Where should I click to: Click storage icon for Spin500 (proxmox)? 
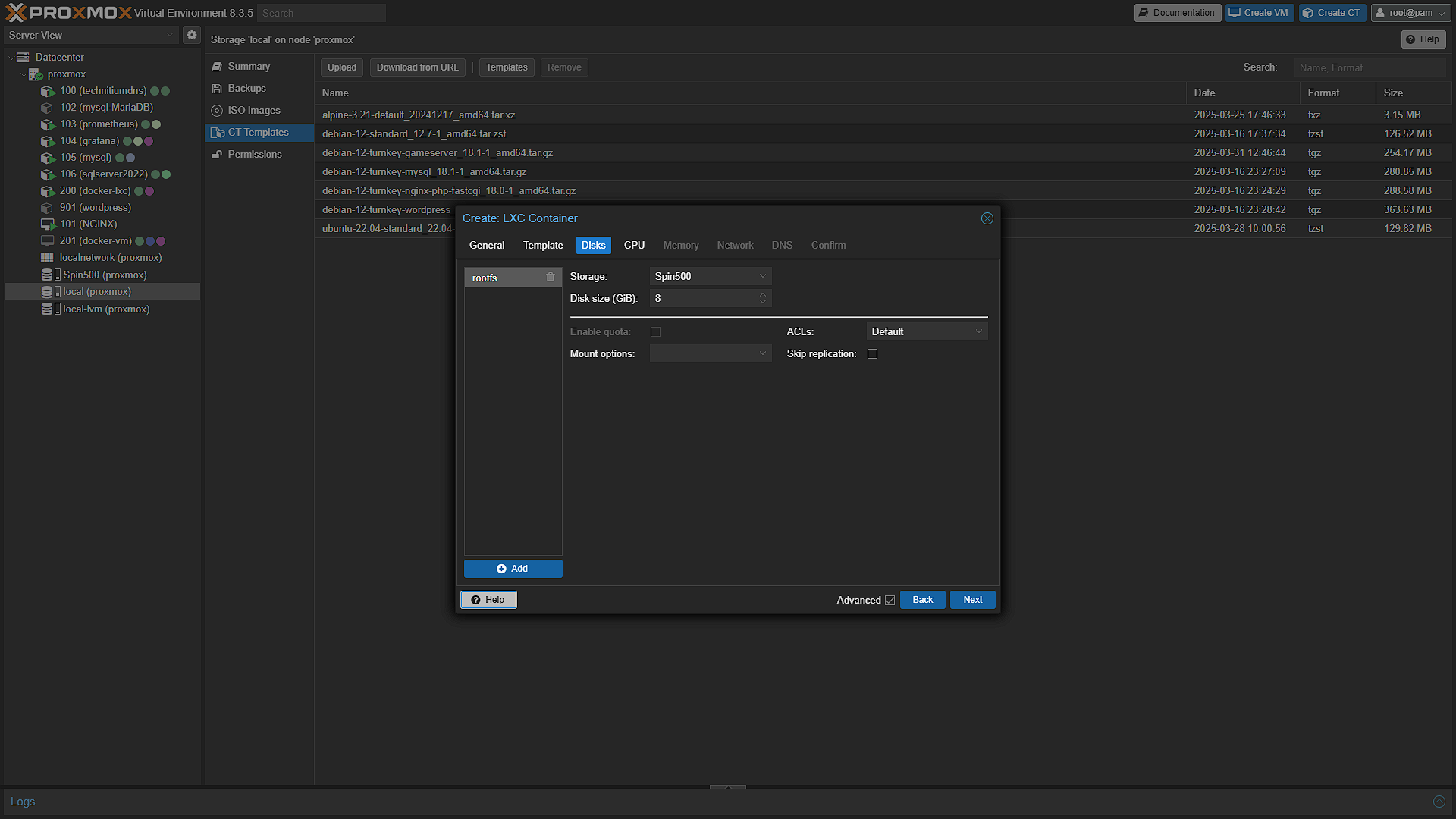(x=50, y=275)
